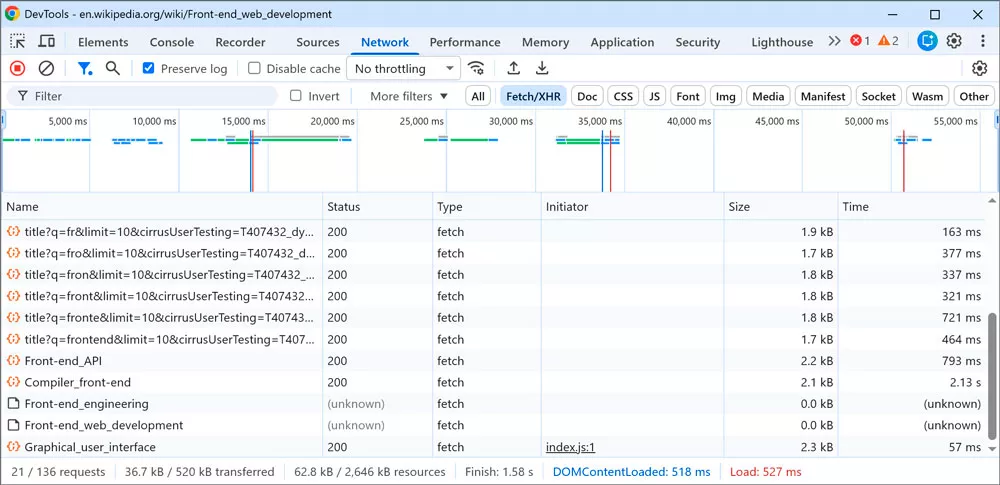Click the red error count badge
The height and width of the screenshot is (485, 1000).
[860, 41]
